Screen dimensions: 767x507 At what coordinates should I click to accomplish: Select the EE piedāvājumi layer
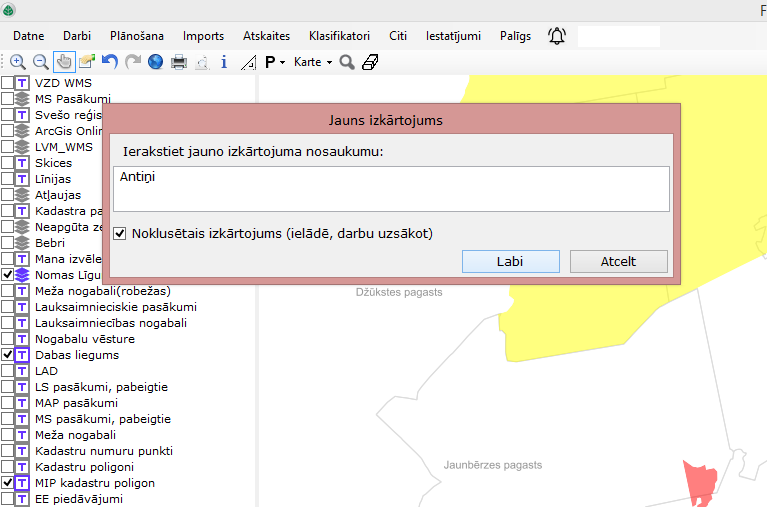(79, 499)
